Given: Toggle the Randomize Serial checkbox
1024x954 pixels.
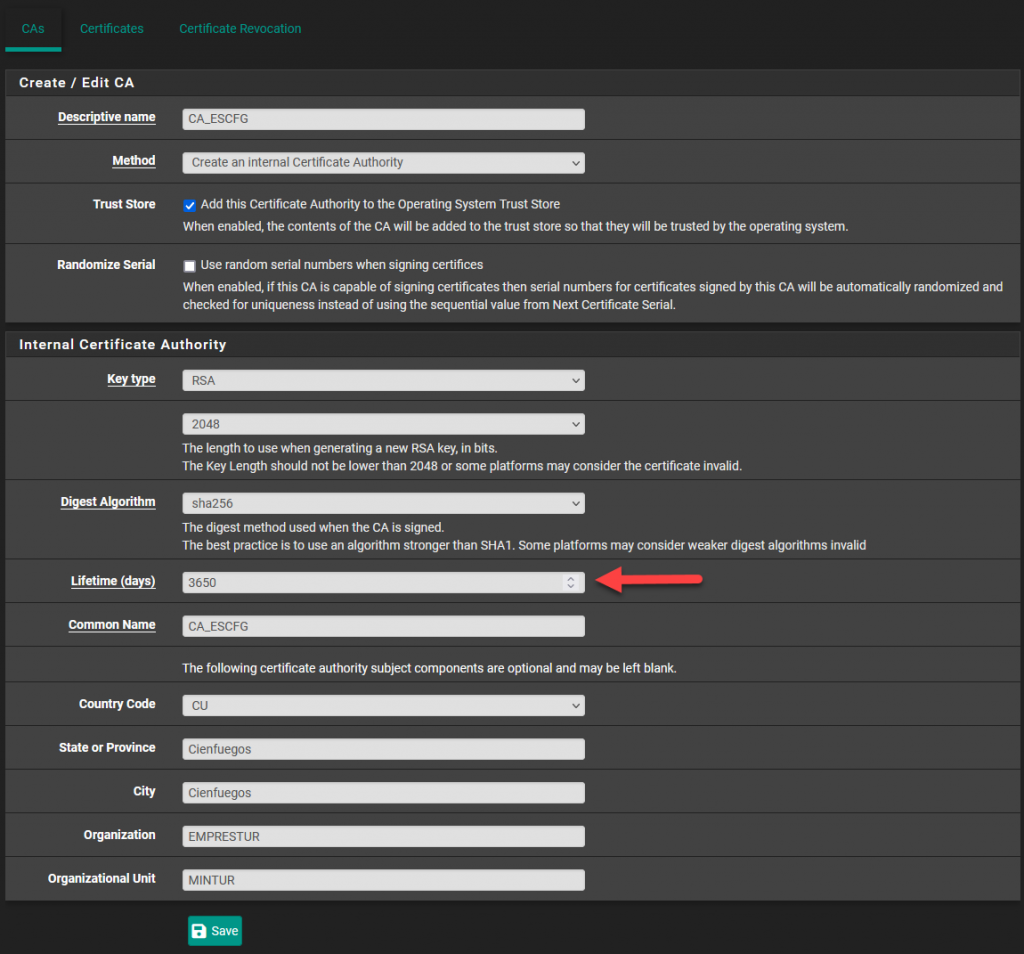Looking at the screenshot, I should coord(189,266).
